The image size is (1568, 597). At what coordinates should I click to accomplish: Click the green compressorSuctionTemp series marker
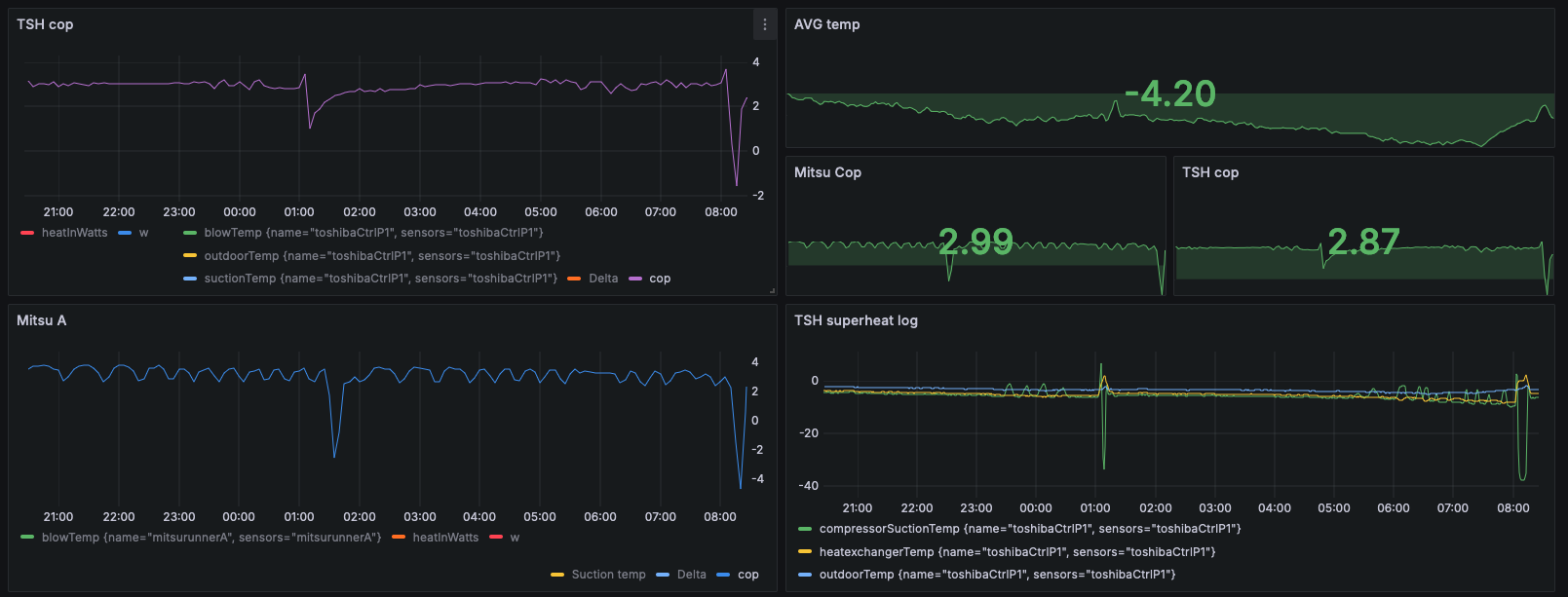(x=805, y=529)
